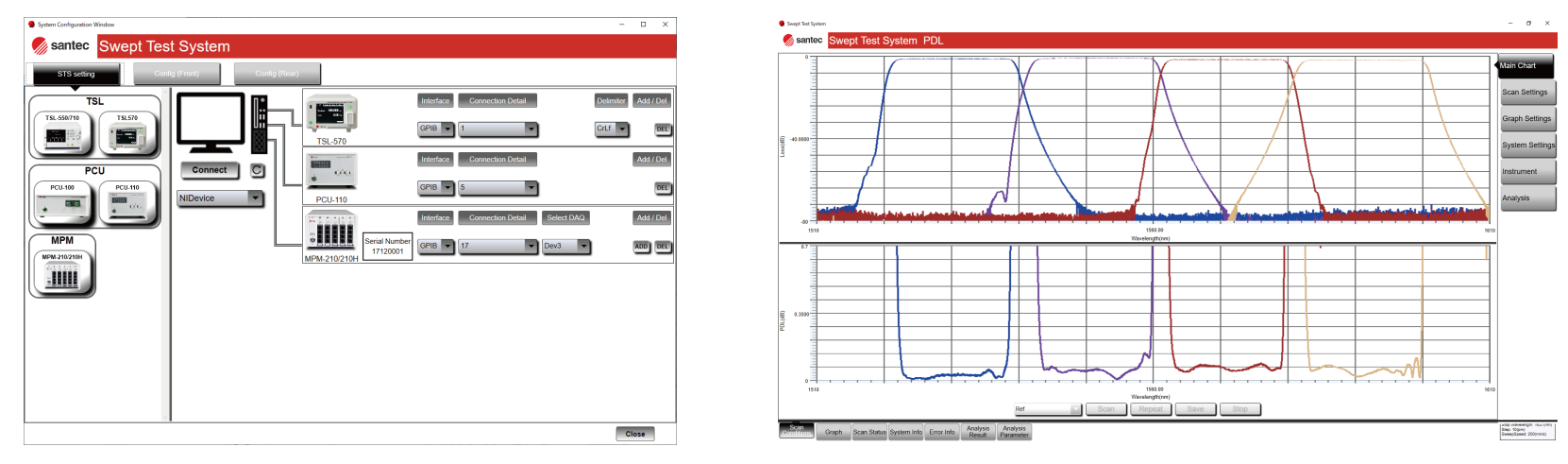Select the TSL-550/710 laser device icon
This screenshot has height=464, width=1568.
[x=62, y=133]
